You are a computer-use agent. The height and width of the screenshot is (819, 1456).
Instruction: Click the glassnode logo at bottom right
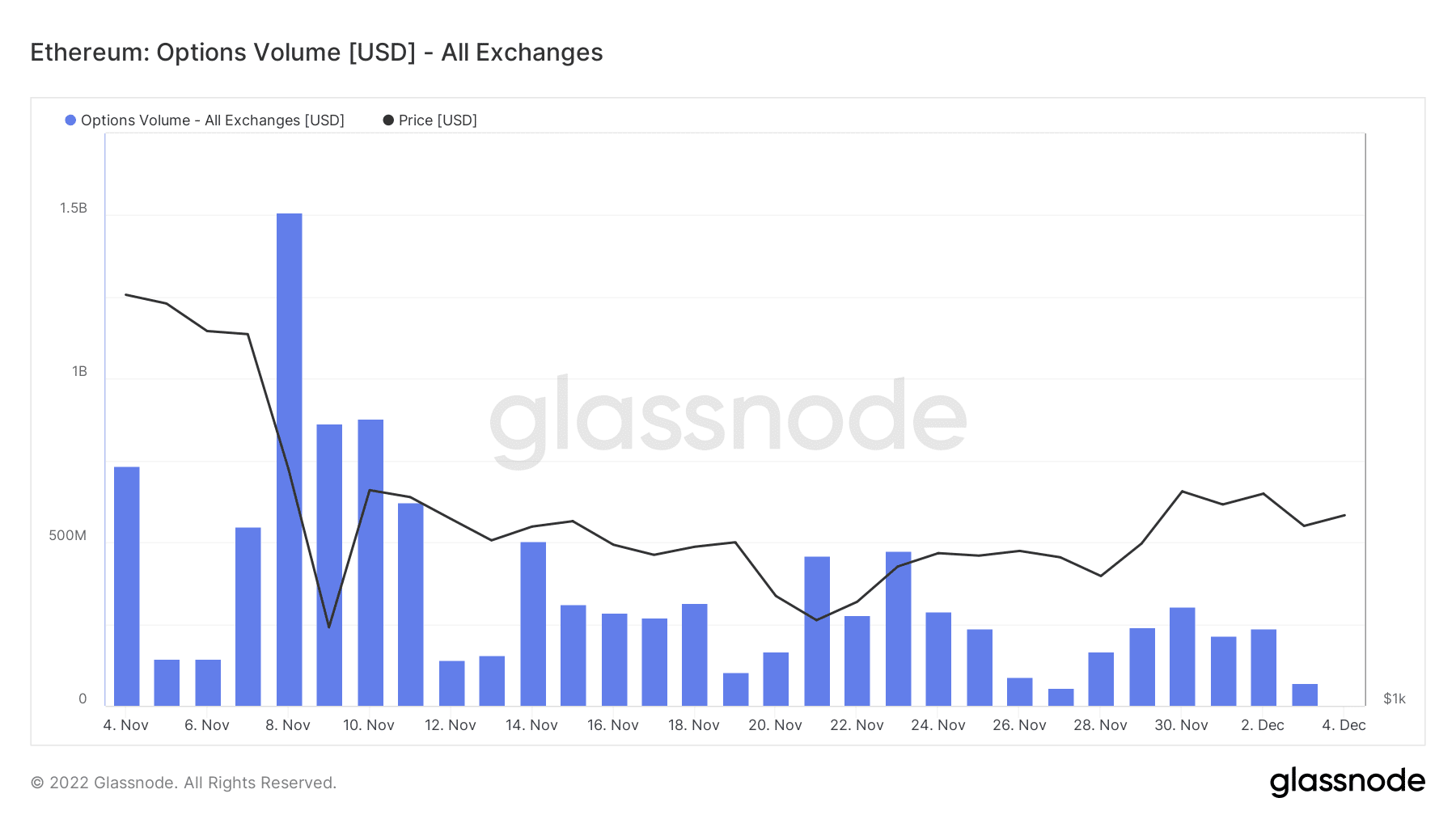[x=1347, y=782]
